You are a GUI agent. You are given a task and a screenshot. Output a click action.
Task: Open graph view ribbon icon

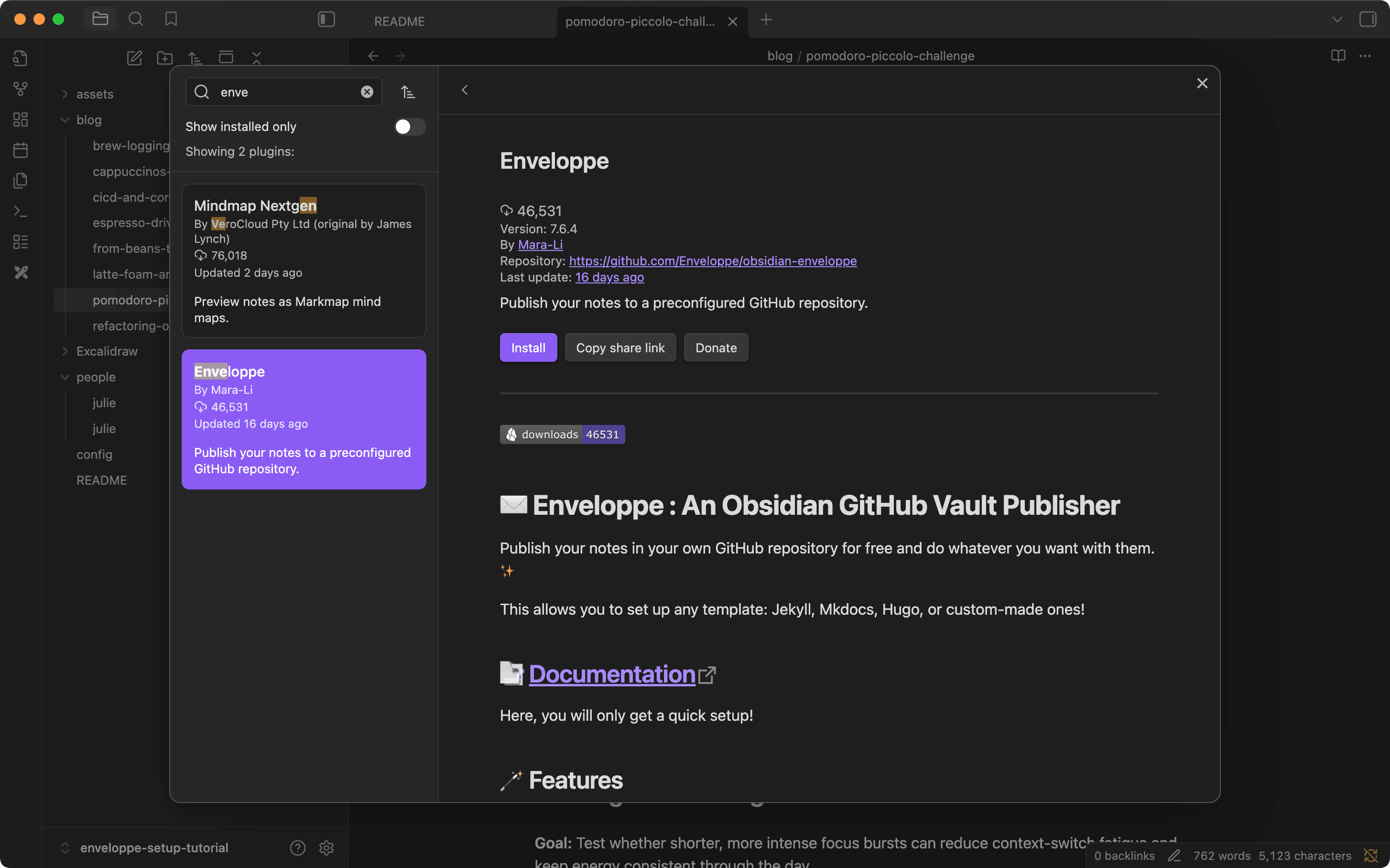(21, 89)
